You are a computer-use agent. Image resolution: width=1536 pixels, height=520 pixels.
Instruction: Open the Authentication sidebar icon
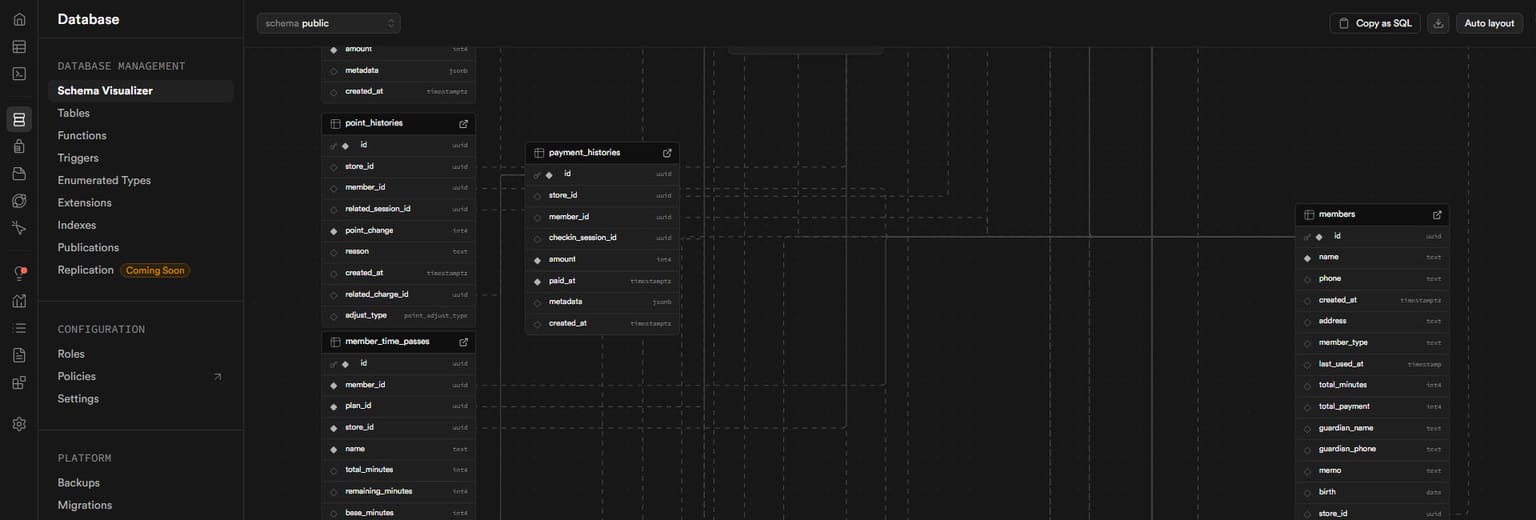click(19, 147)
